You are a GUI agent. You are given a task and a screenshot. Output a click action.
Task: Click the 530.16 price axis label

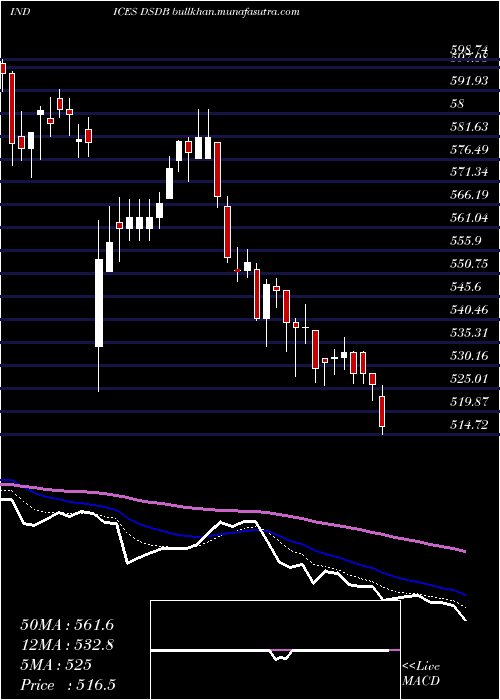click(x=469, y=356)
